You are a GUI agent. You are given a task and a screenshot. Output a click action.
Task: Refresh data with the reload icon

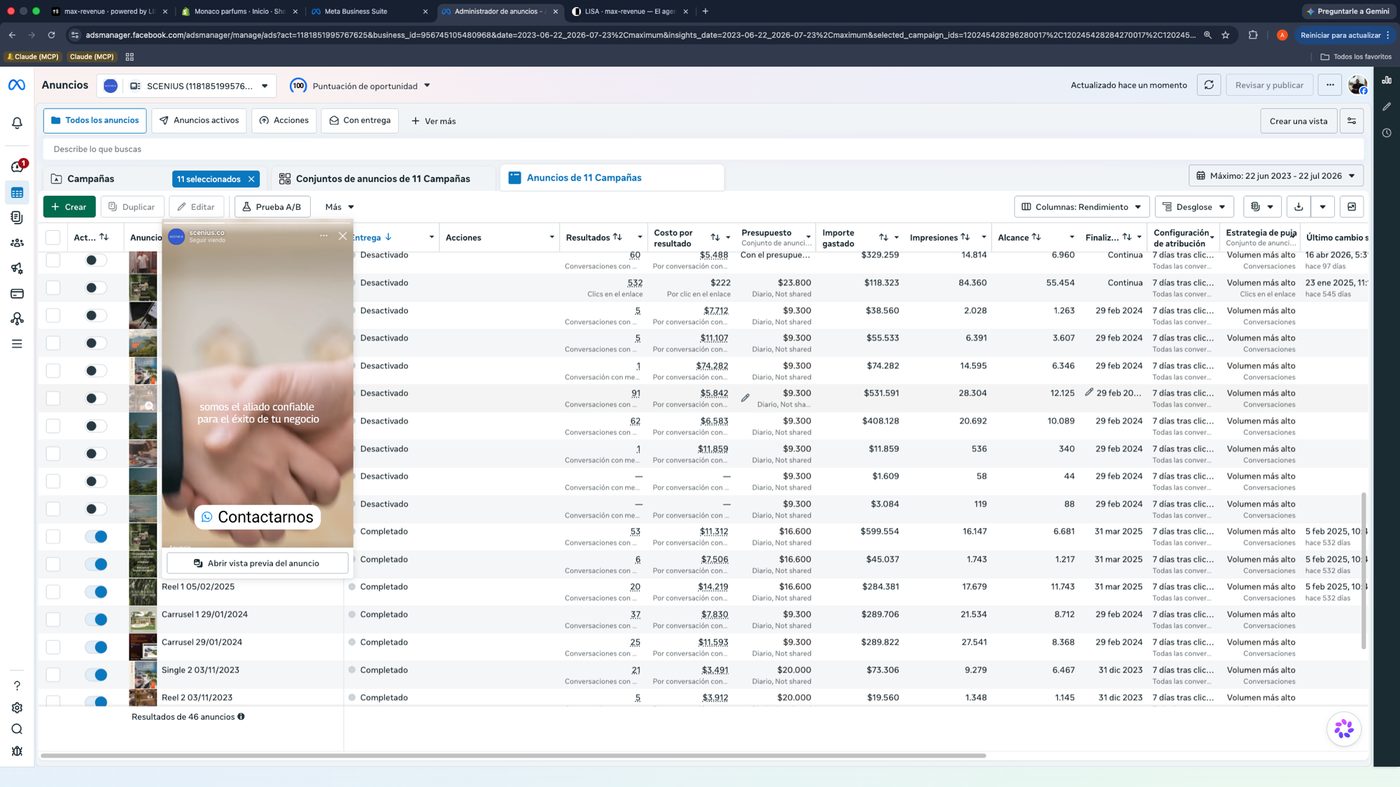pyautogui.click(x=1209, y=85)
